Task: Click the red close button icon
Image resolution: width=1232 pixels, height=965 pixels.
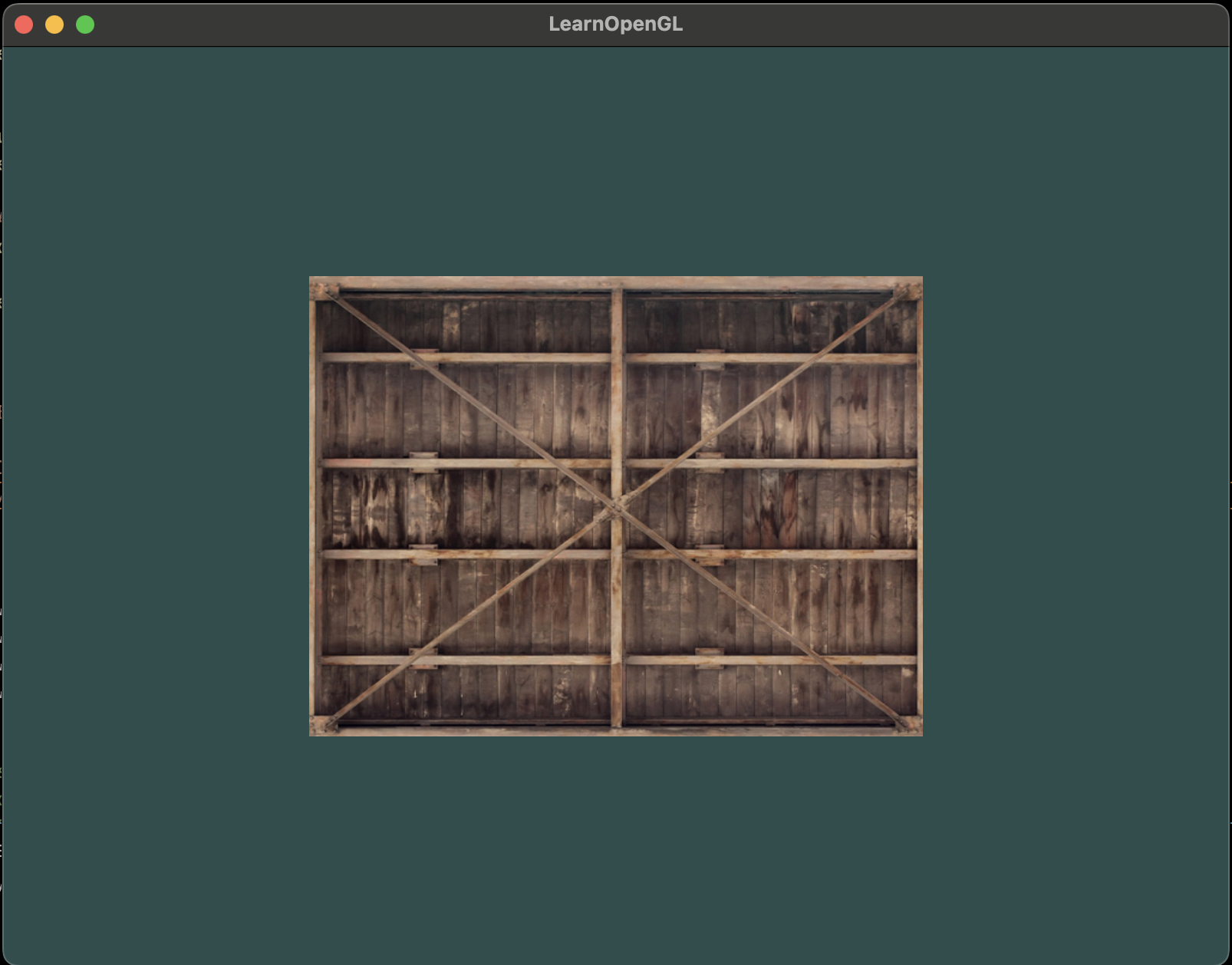Action: click(x=25, y=25)
